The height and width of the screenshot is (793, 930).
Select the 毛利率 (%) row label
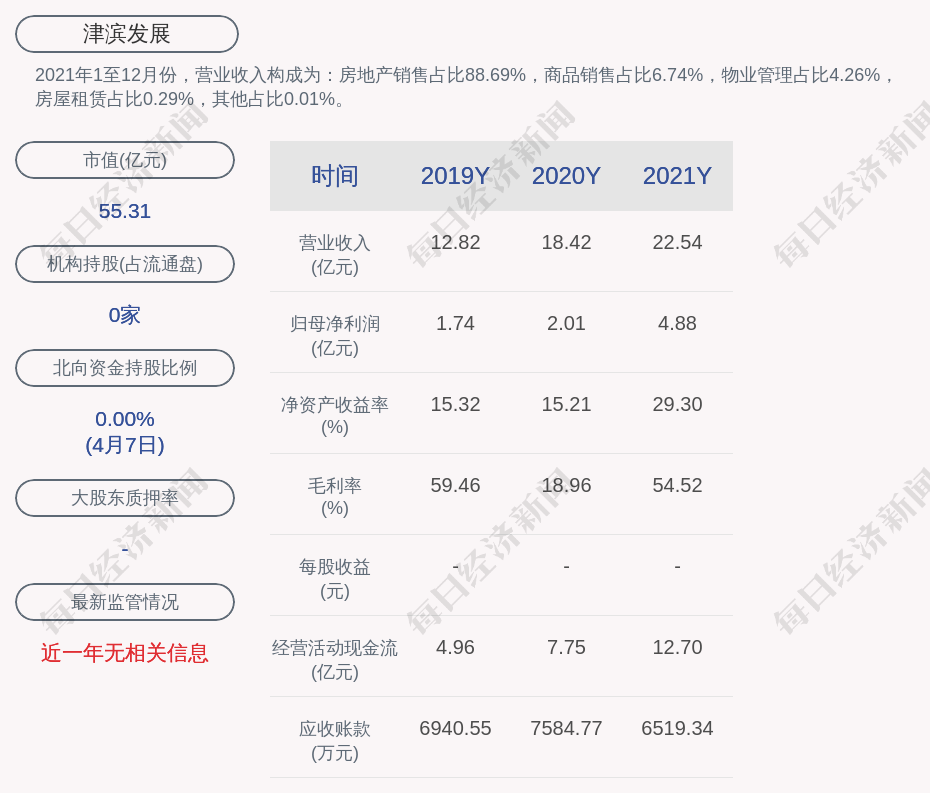335,497
